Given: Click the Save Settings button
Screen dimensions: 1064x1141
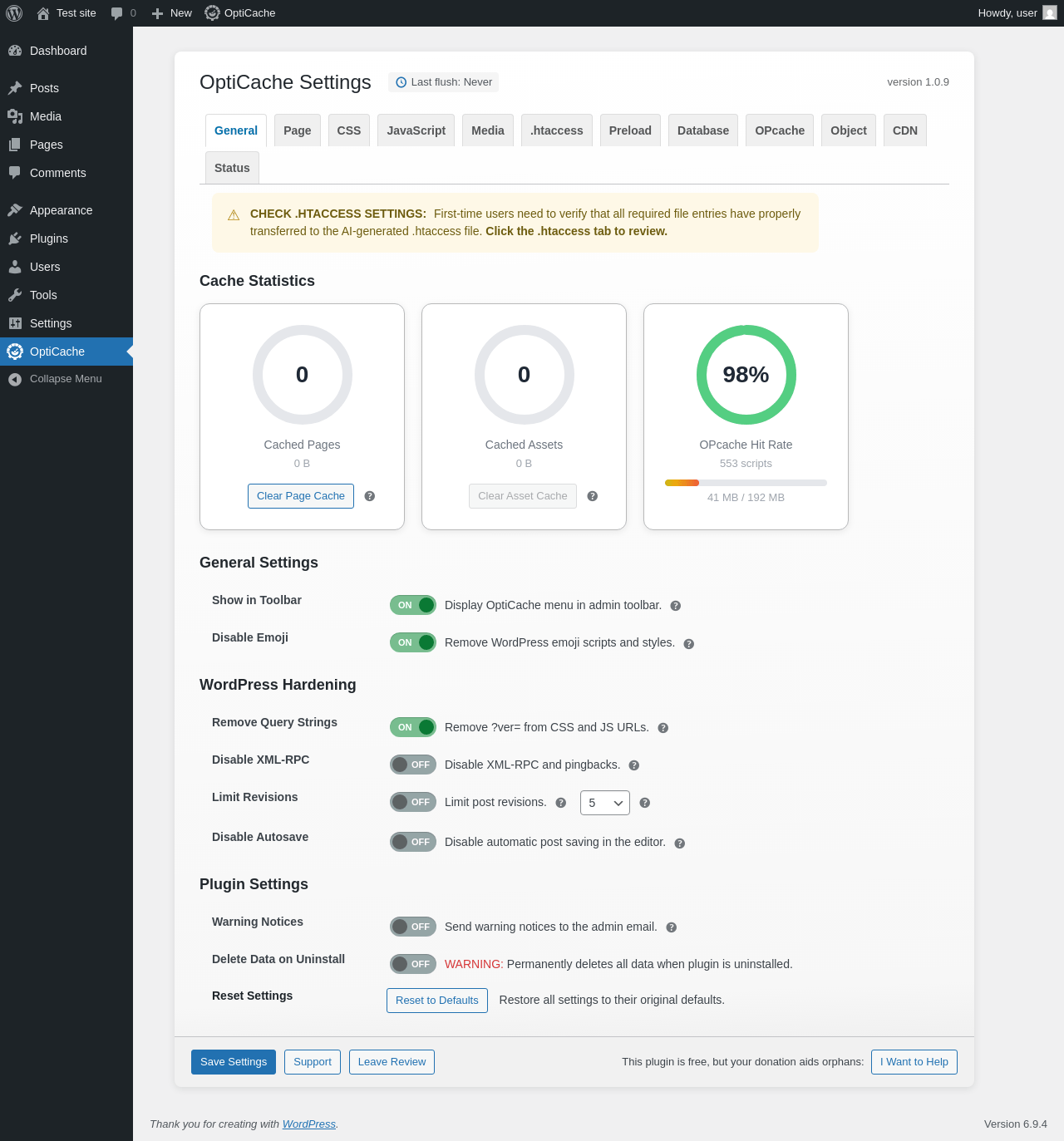Looking at the screenshot, I should (234, 1062).
